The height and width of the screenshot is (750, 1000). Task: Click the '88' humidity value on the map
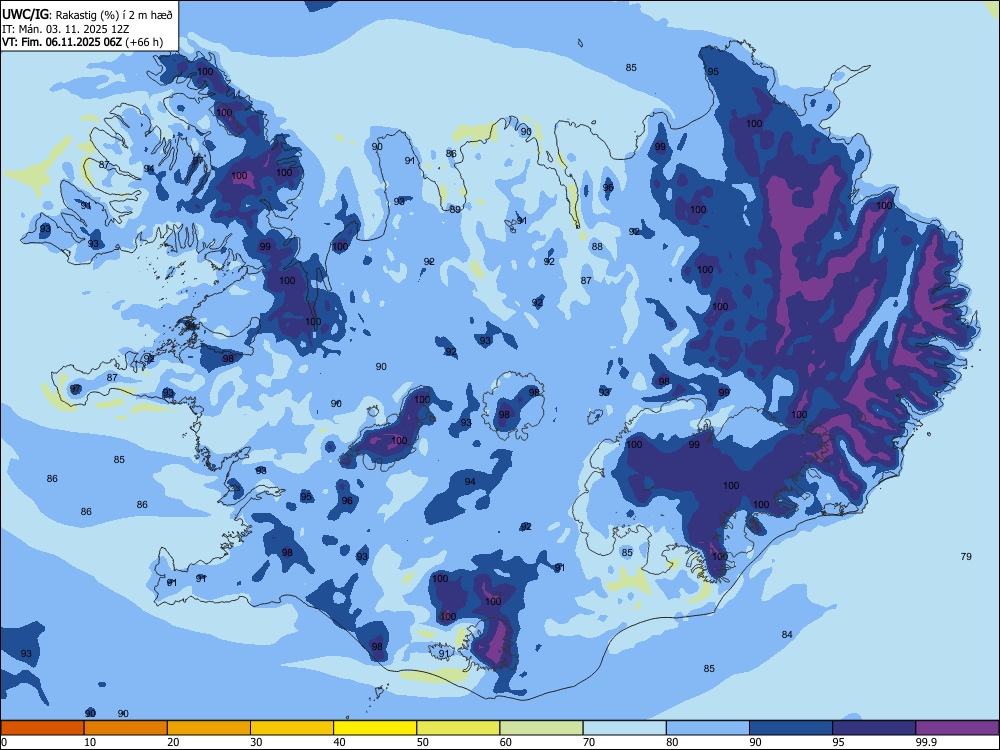(x=597, y=247)
